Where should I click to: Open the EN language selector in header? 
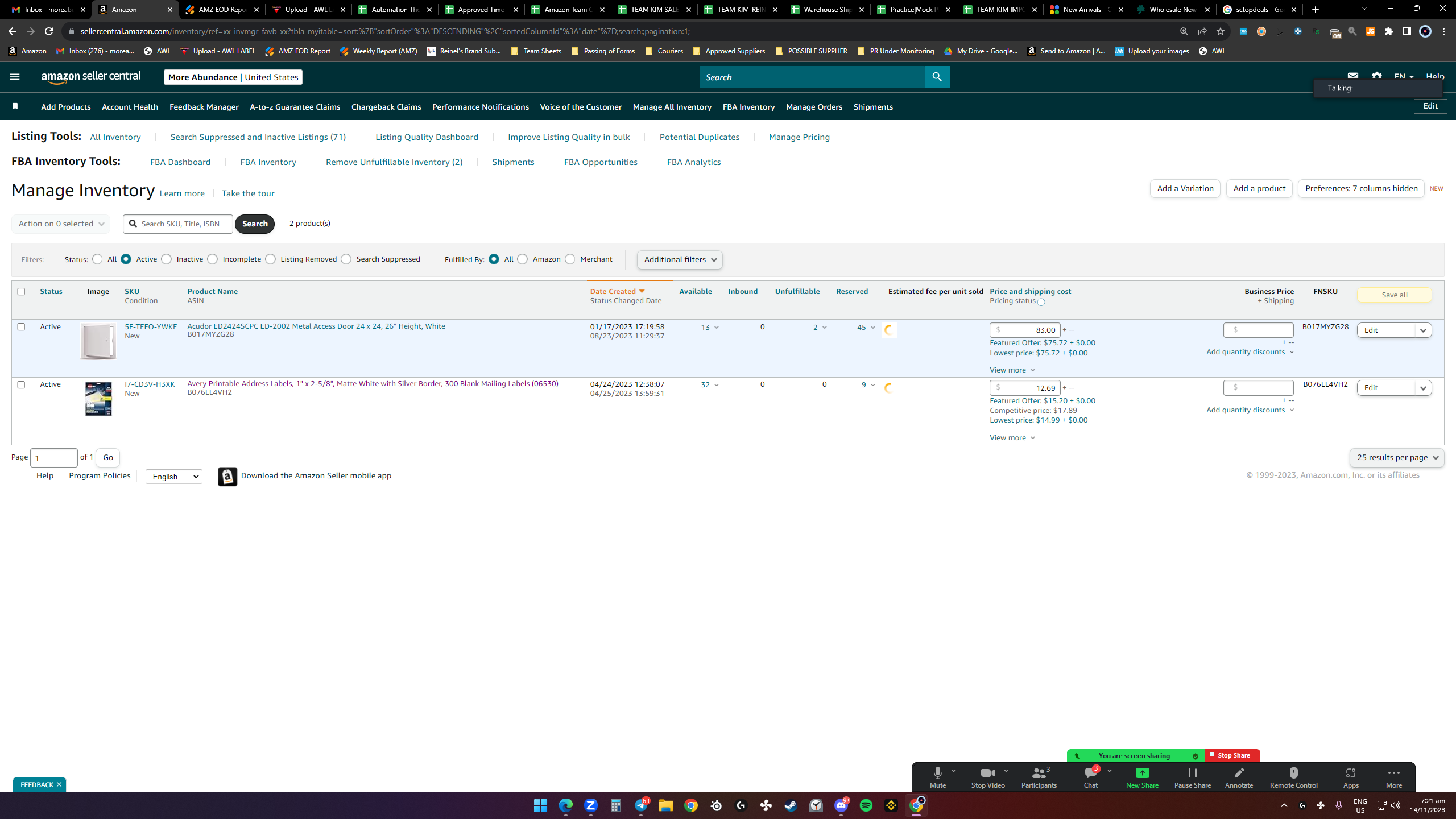tap(1404, 76)
